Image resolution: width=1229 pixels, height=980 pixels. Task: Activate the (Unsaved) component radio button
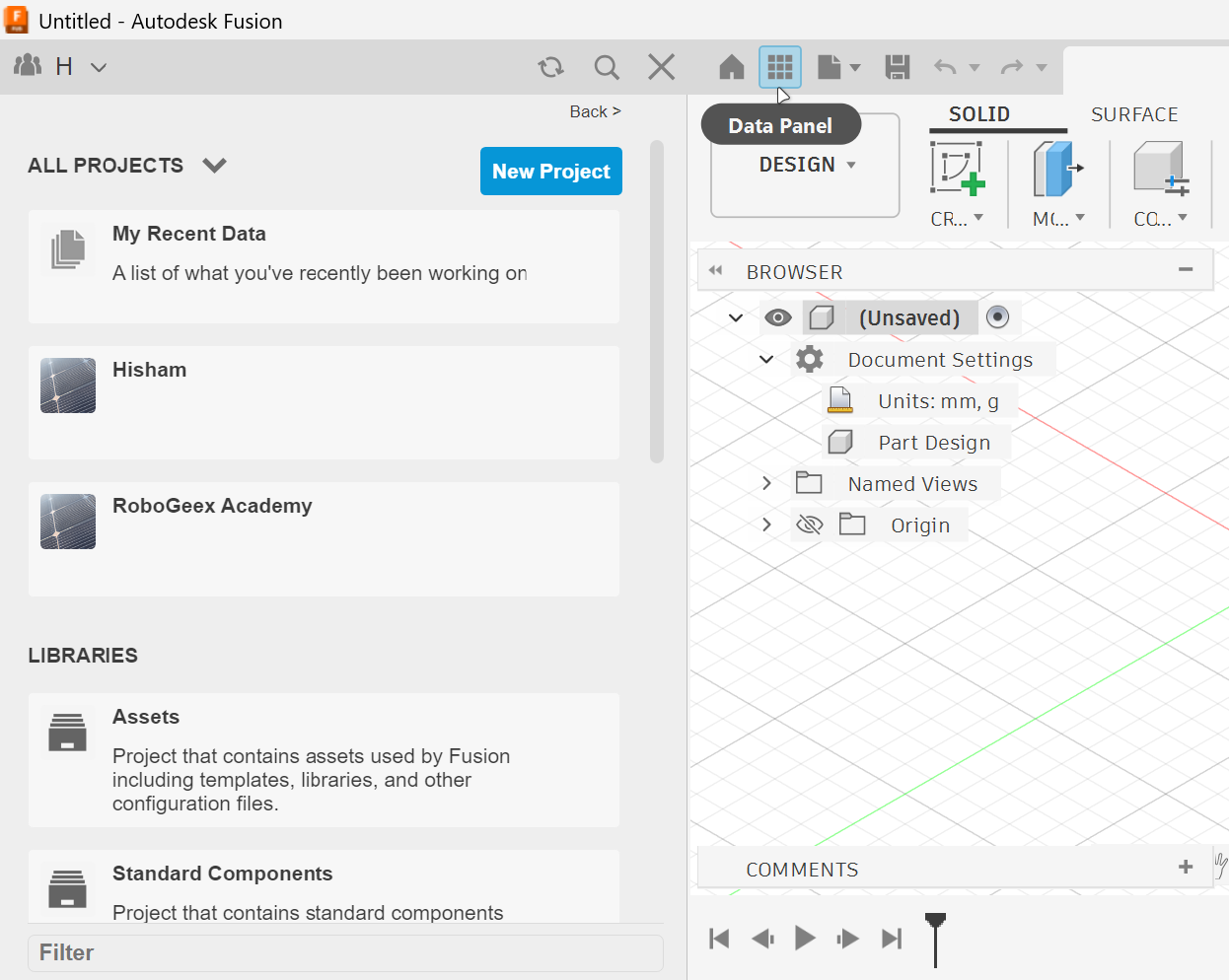point(998,316)
